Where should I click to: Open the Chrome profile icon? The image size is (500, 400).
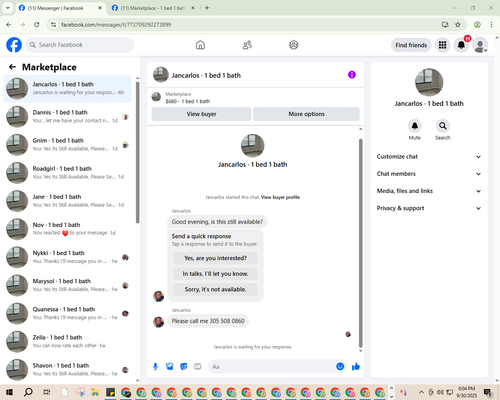coord(477,25)
